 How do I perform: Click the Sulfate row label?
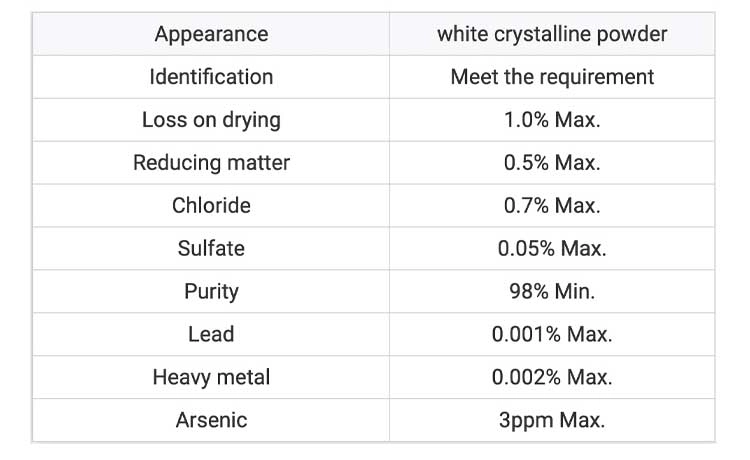211,248
